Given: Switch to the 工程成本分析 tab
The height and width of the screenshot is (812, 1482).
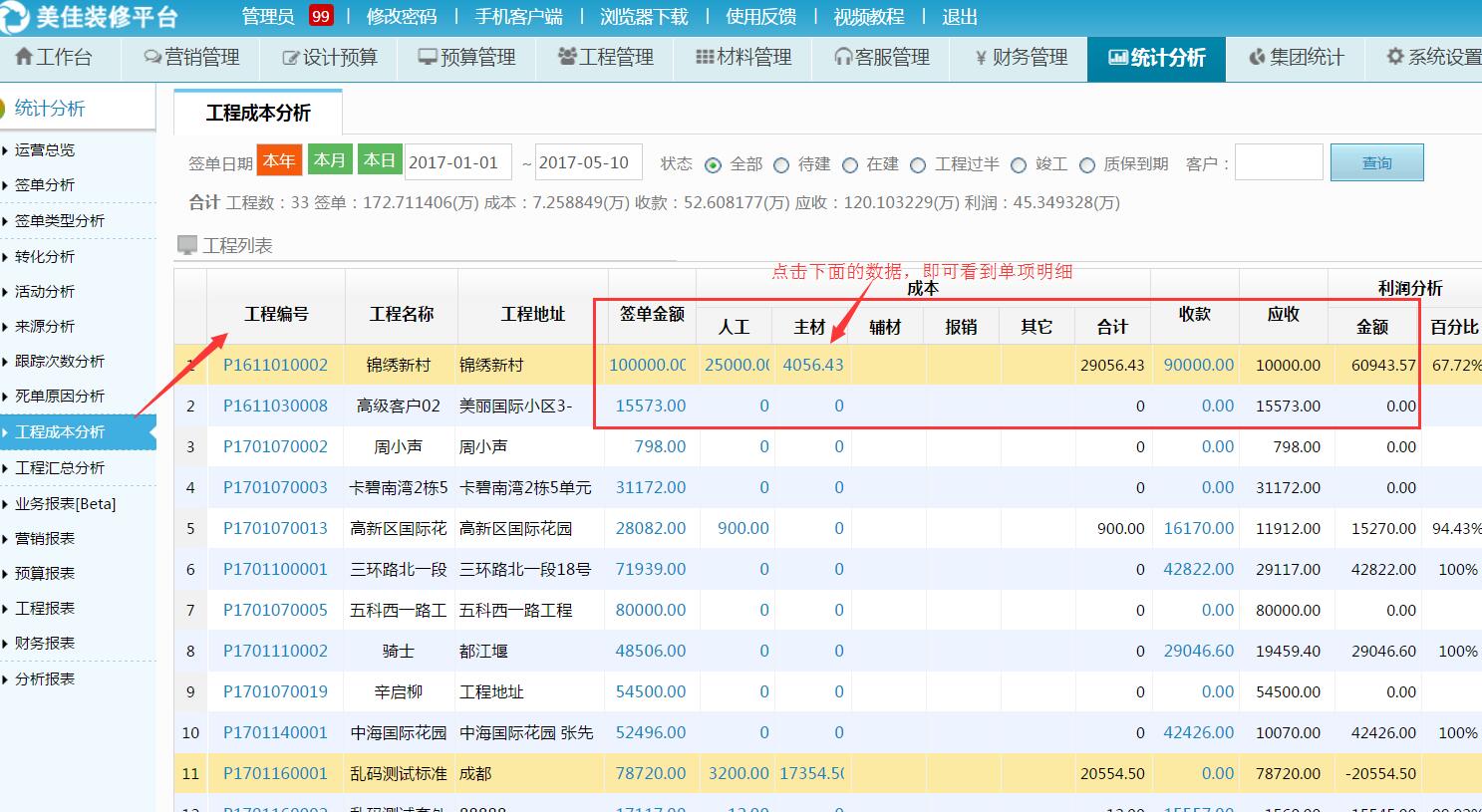Looking at the screenshot, I should (257, 112).
